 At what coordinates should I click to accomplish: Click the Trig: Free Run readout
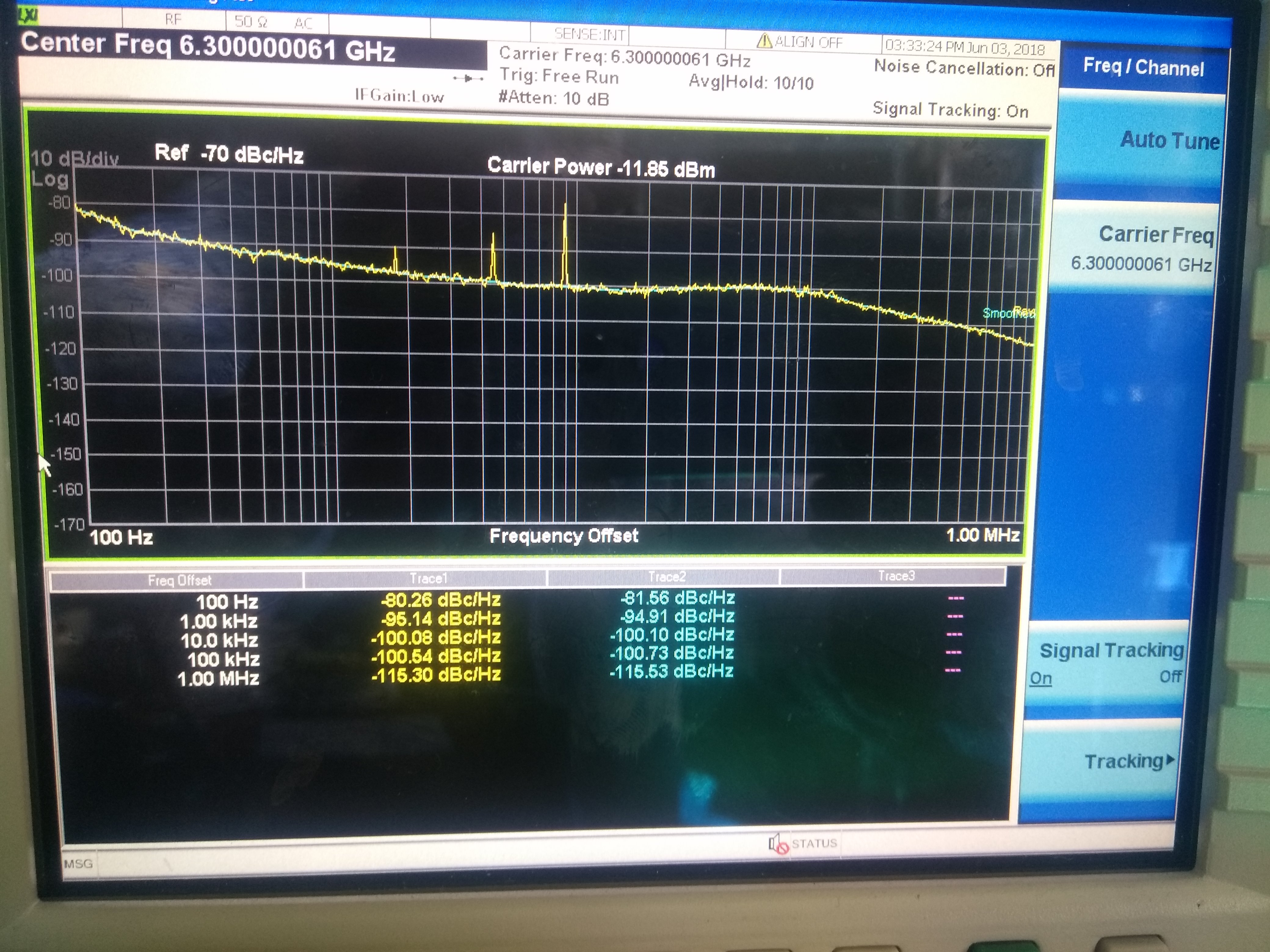[559, 76]
